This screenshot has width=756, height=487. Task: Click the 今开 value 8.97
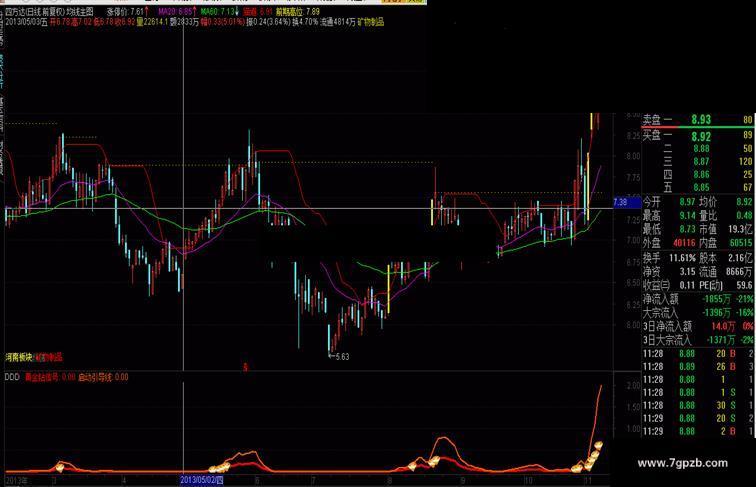pos(687,202)
